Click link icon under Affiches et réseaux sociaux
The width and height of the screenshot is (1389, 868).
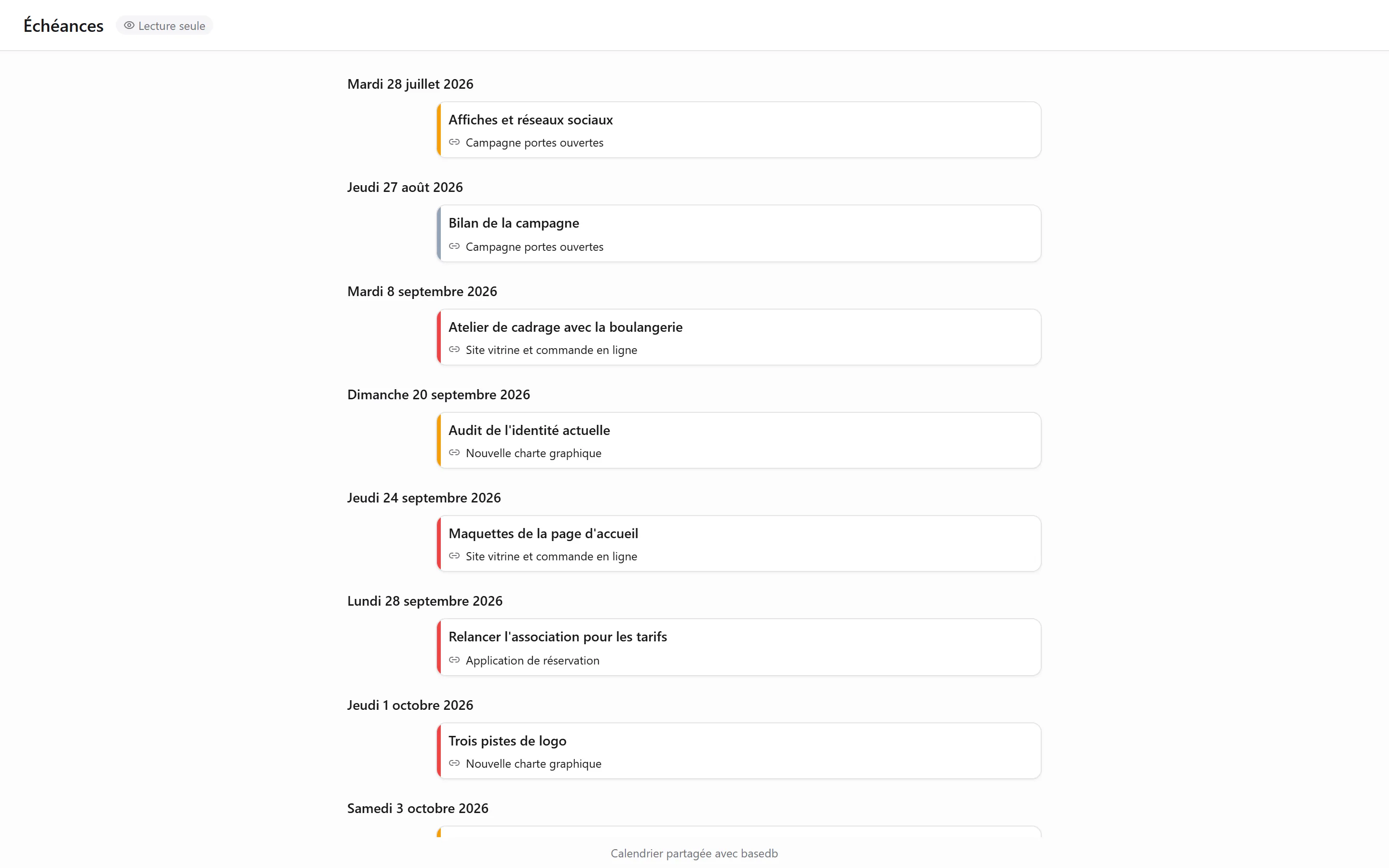pos(454,142)
